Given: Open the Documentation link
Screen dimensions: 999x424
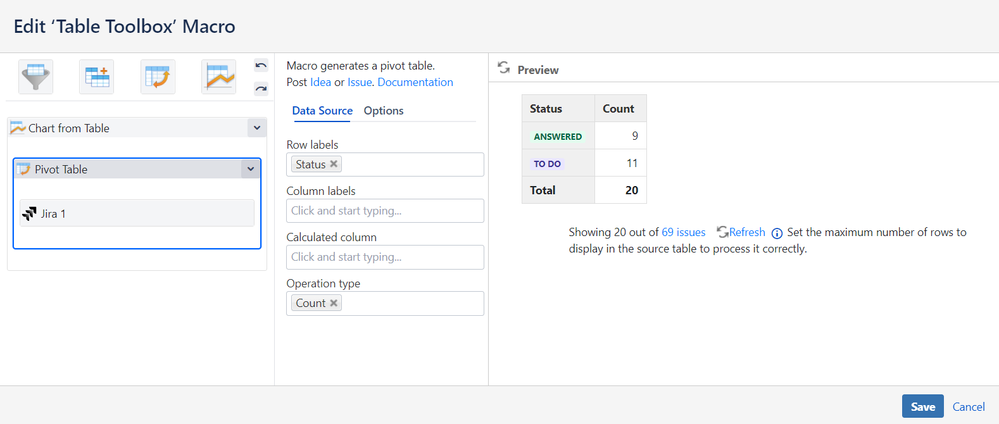Looking at the screenshot, I should click(415, 82).
